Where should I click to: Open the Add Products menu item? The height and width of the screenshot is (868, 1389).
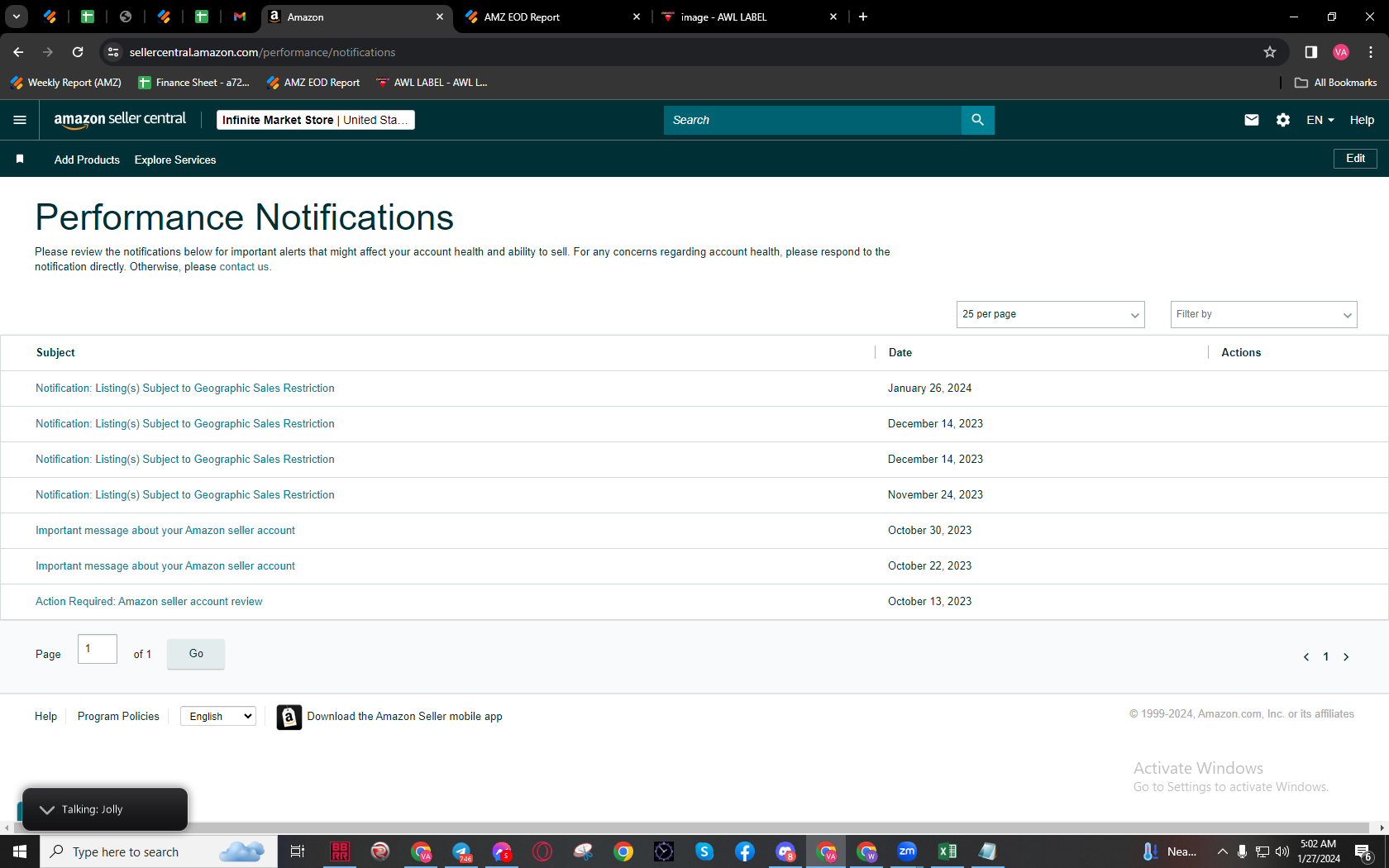87,160
